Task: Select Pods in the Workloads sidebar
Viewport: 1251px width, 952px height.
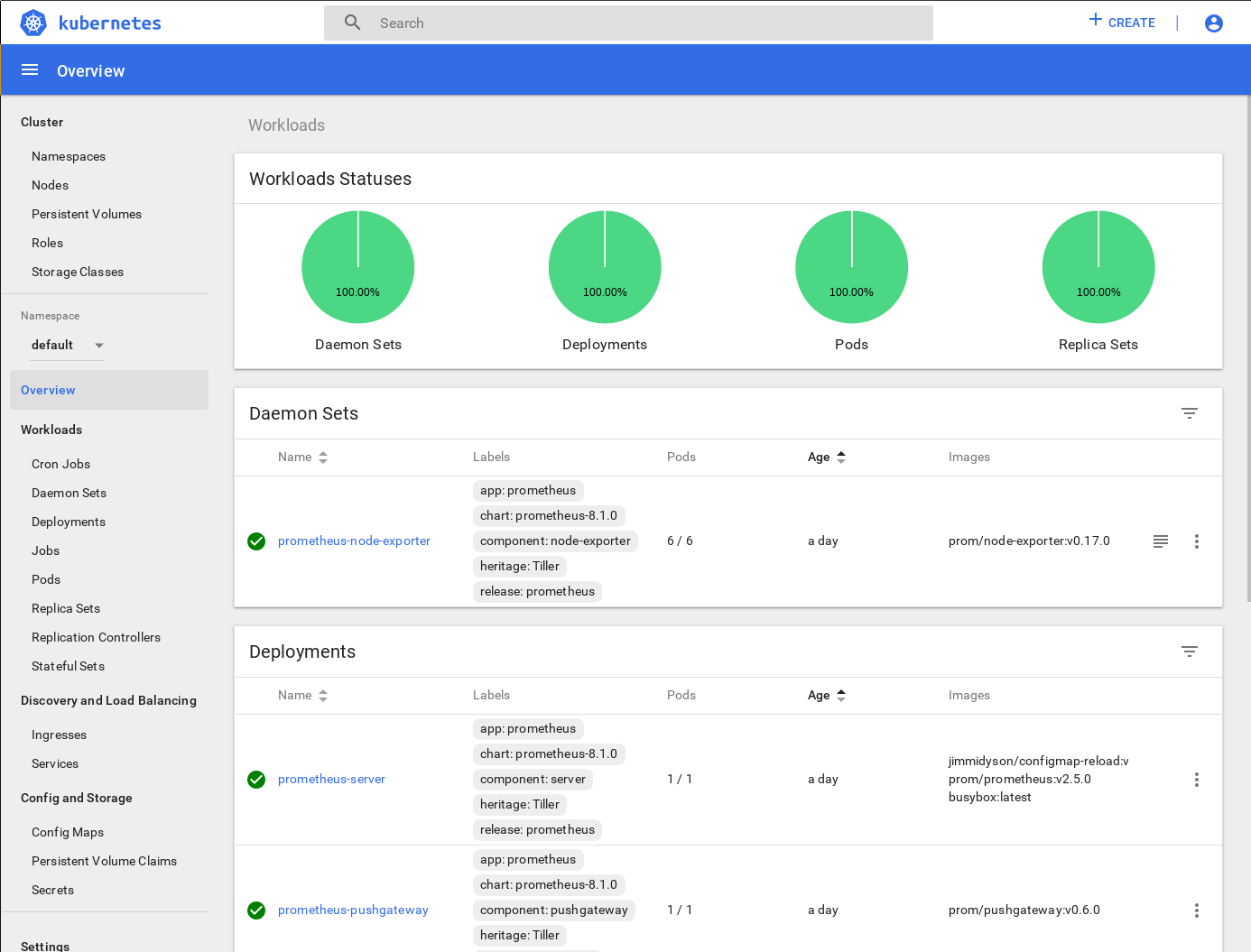Action: pos(45,579)
